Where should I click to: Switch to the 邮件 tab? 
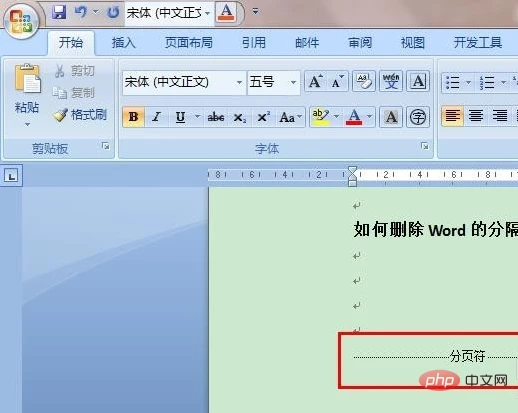click(307, 43)
